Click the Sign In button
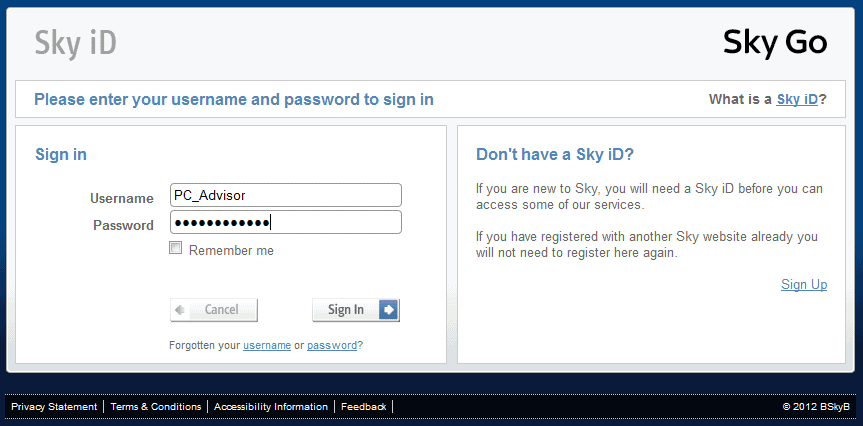 [356, 310]
